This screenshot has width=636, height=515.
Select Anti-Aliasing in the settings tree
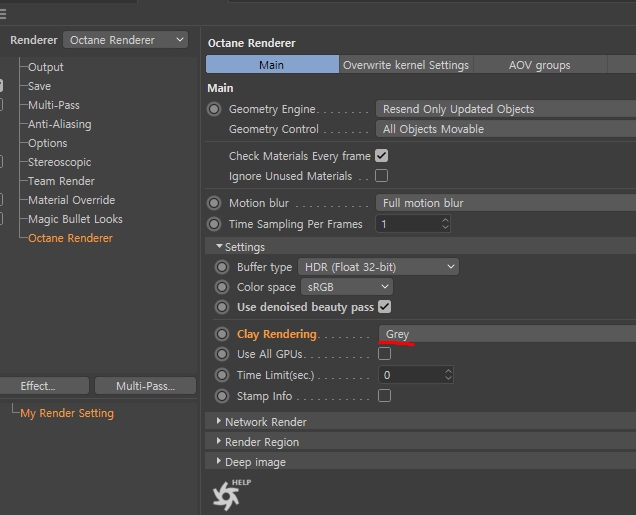pyautogui.click(x=60, y=124)
